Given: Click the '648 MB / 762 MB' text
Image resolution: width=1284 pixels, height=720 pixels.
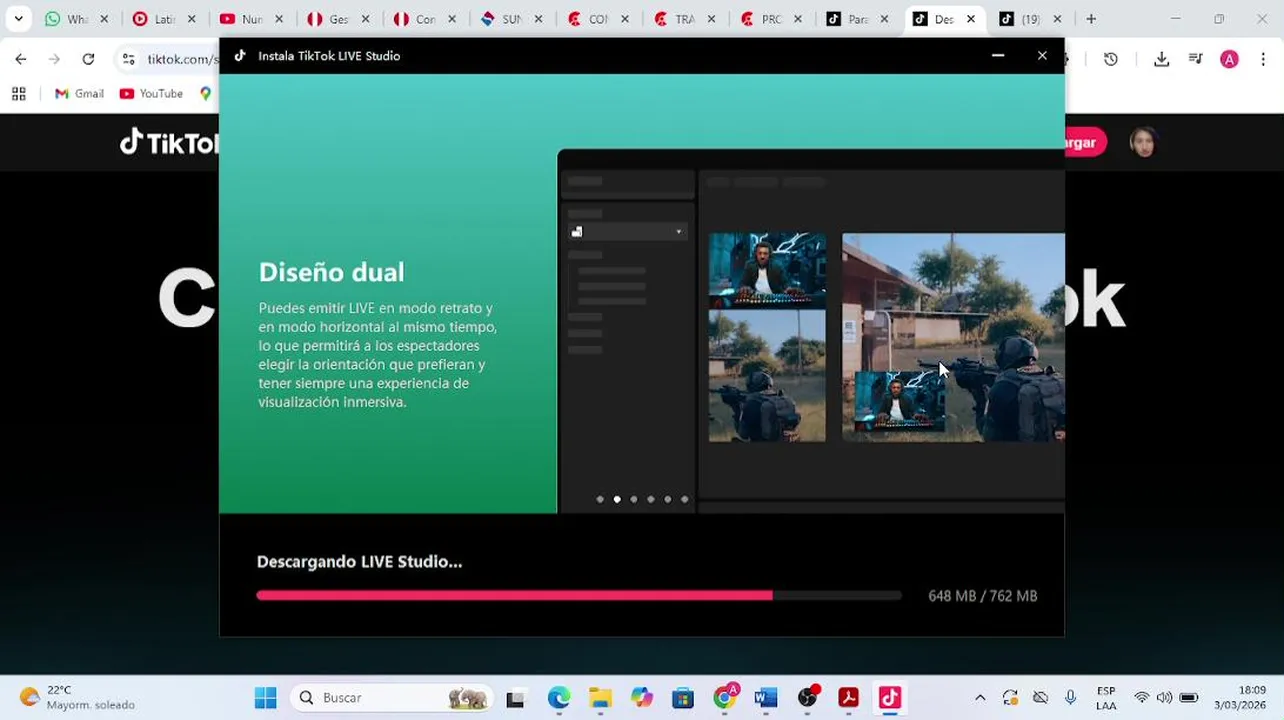Looking at the screenshot, I should coord(982,596).
